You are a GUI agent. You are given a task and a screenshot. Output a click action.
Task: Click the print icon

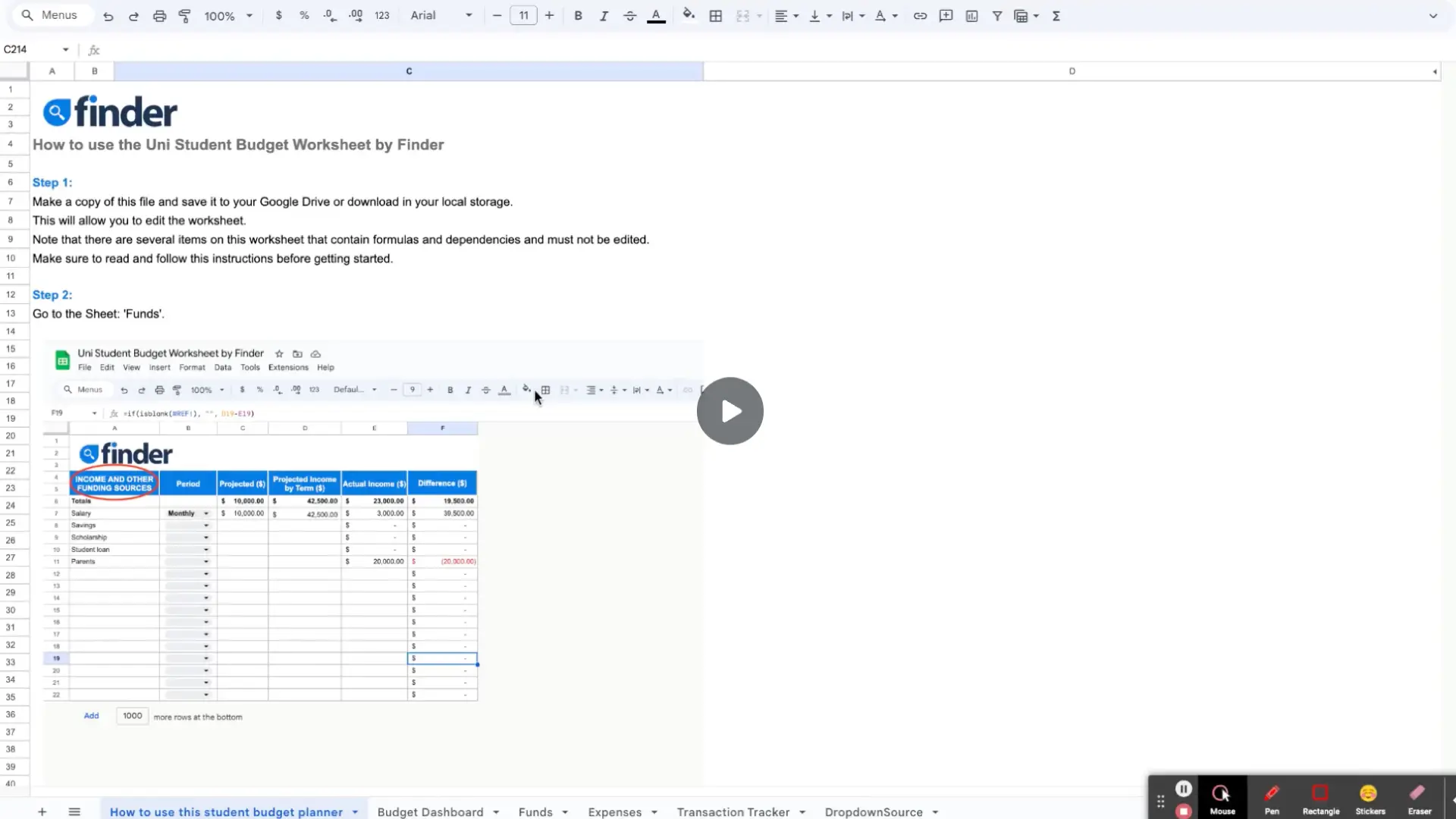pos(159,16)
